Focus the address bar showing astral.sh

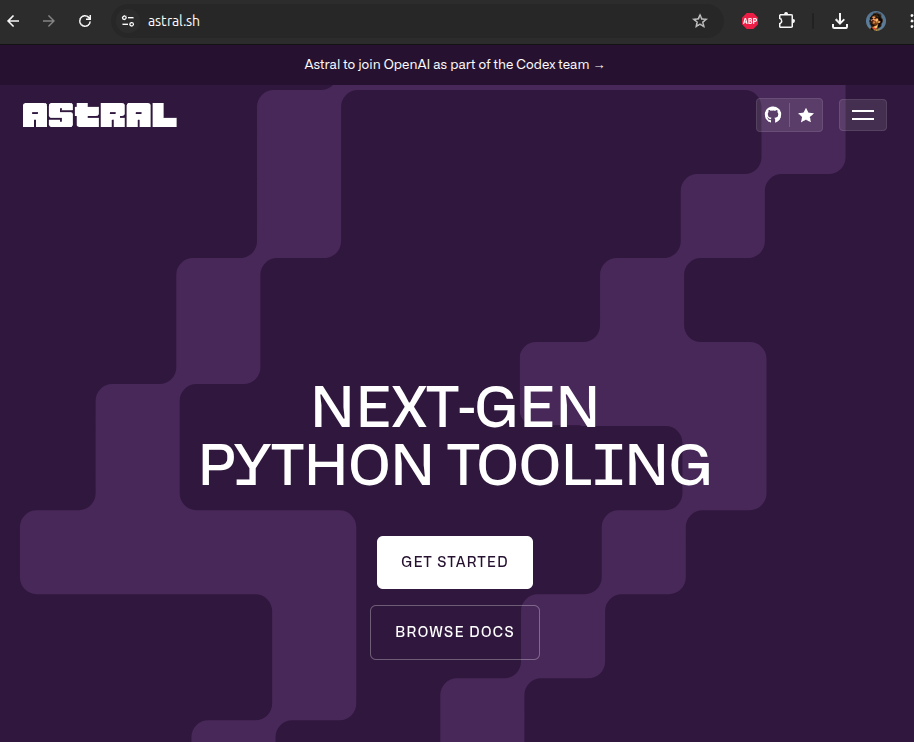click(x=400, y=21)
